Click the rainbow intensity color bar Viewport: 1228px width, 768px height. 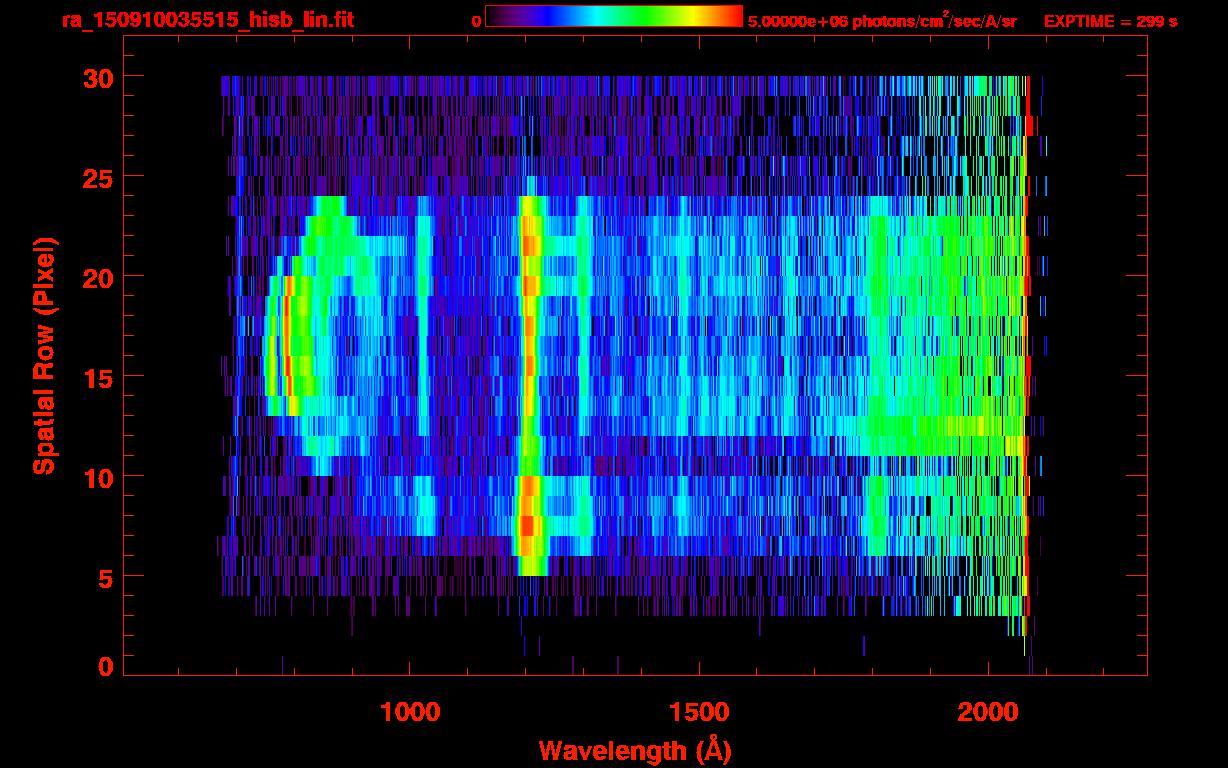click(x=614, y=16)
